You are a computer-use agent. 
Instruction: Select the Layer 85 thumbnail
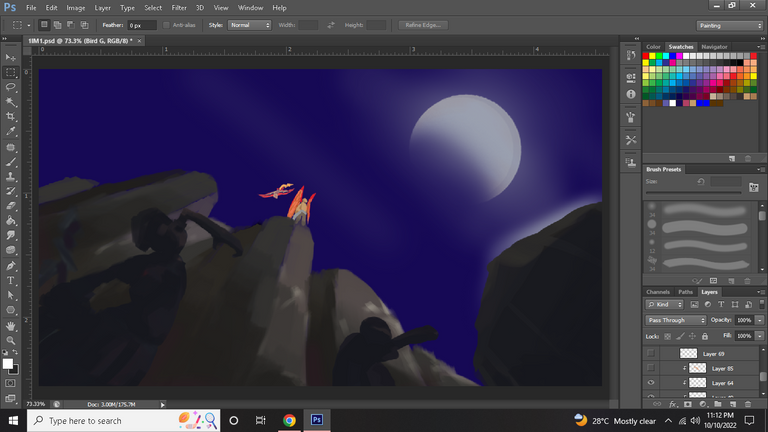697,368
